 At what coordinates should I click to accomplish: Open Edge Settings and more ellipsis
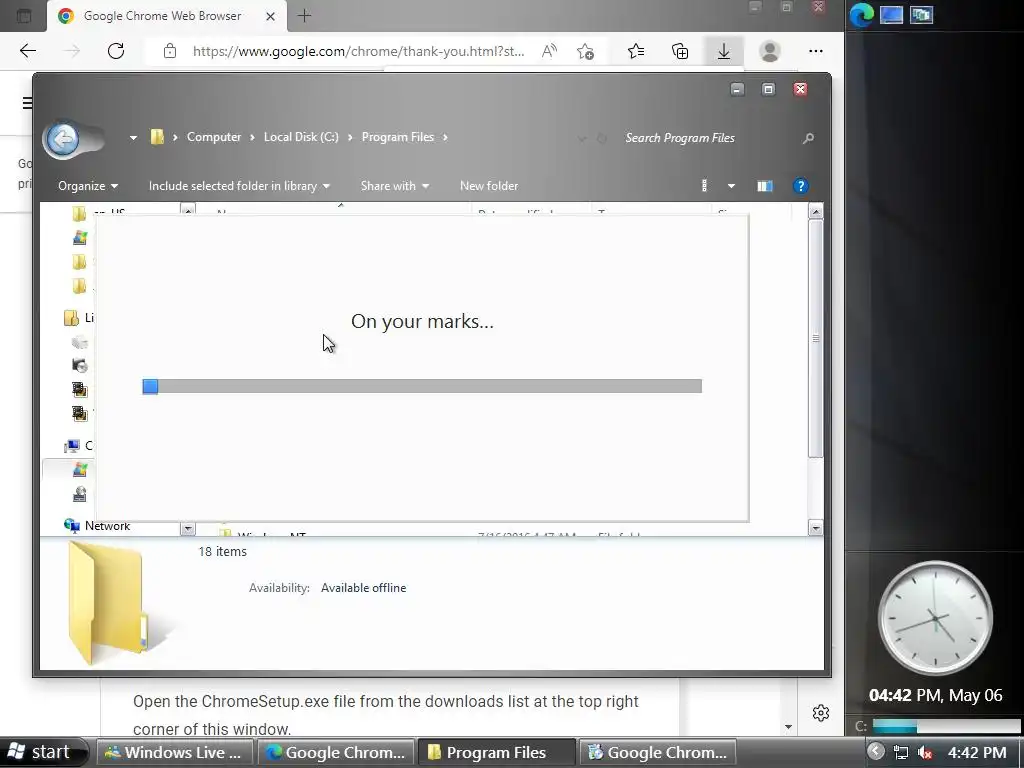[816, 51]
